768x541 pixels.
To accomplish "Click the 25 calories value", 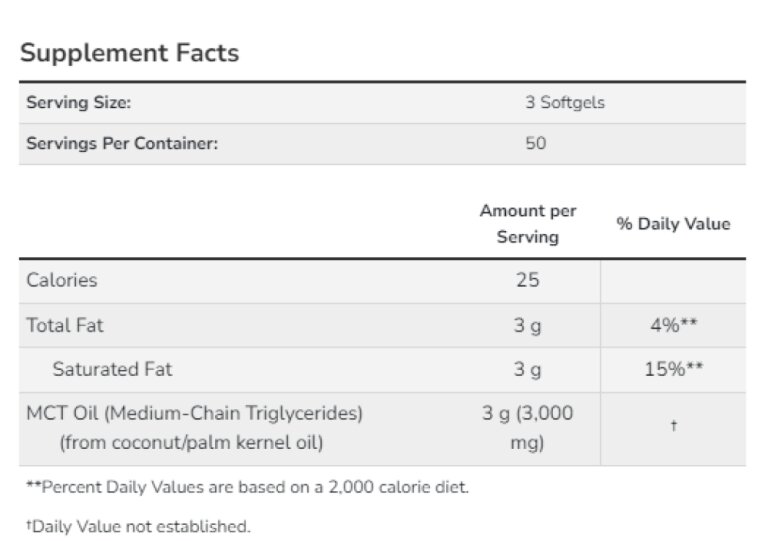I will pos(527,280).
